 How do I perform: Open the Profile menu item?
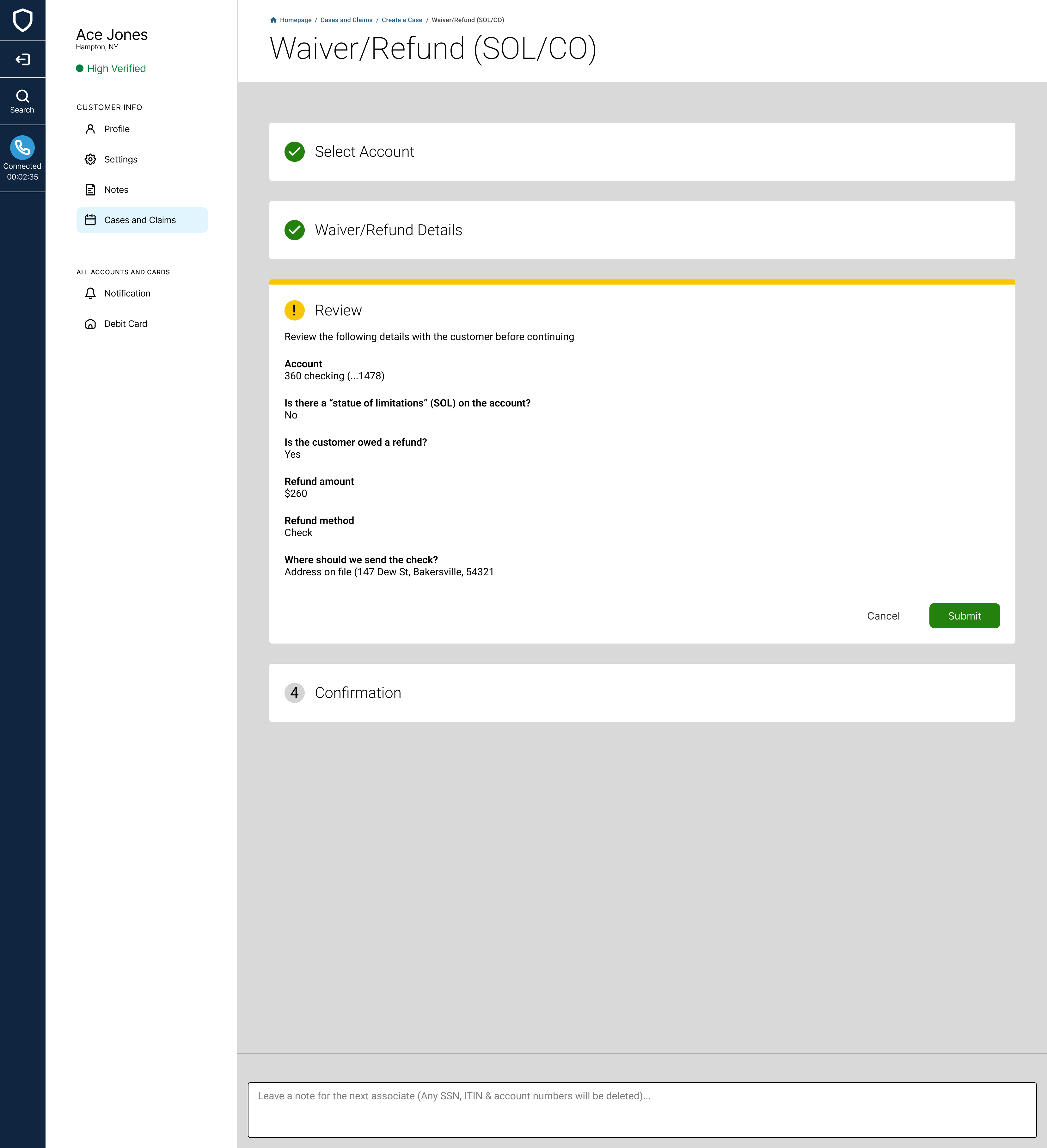coord(117,129)
